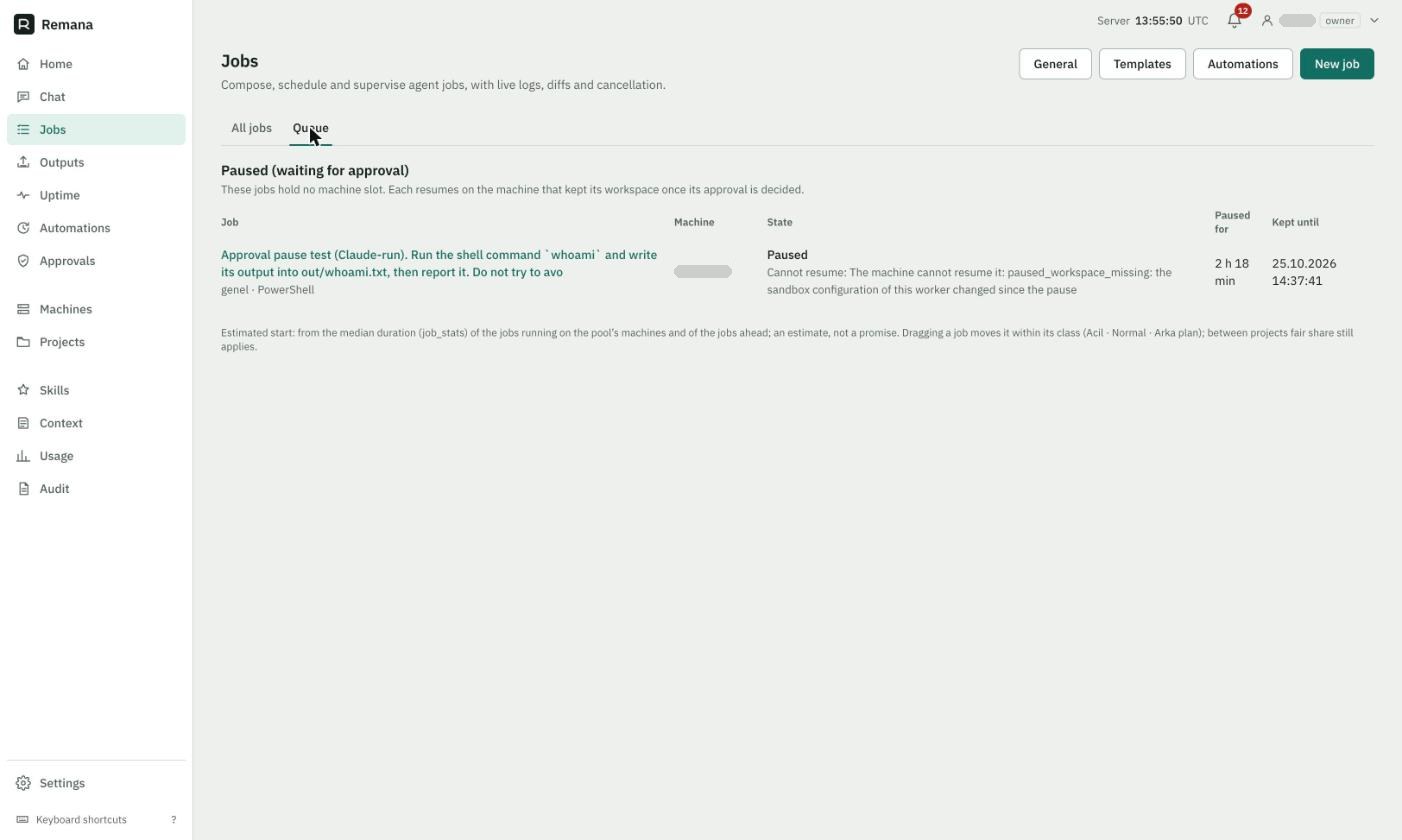
Task: Click the Jobs list icon in sidebar
Action: click(x=23, y=130)
